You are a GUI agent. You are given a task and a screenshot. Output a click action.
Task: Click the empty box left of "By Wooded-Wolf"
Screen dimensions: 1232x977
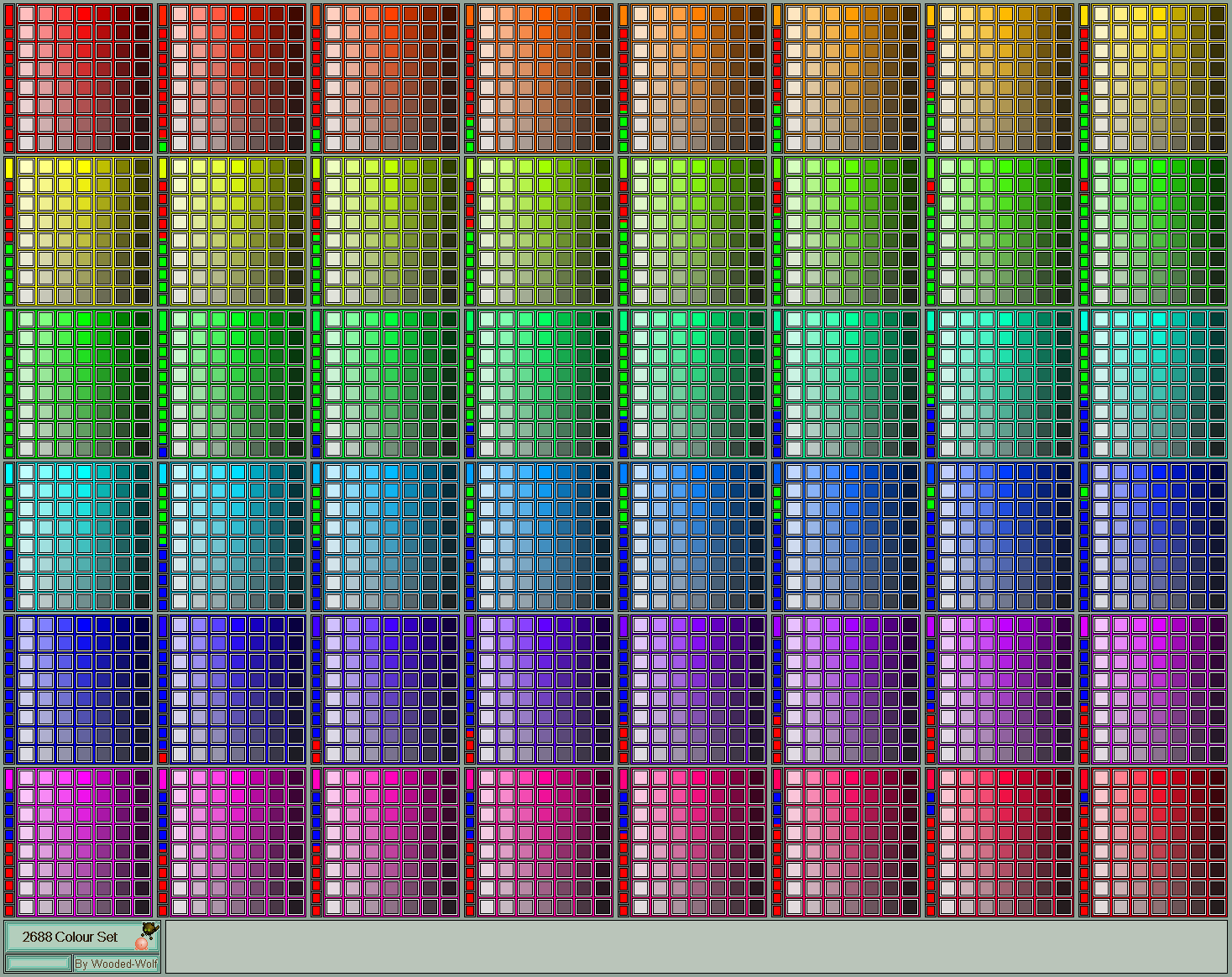[39, 963]
